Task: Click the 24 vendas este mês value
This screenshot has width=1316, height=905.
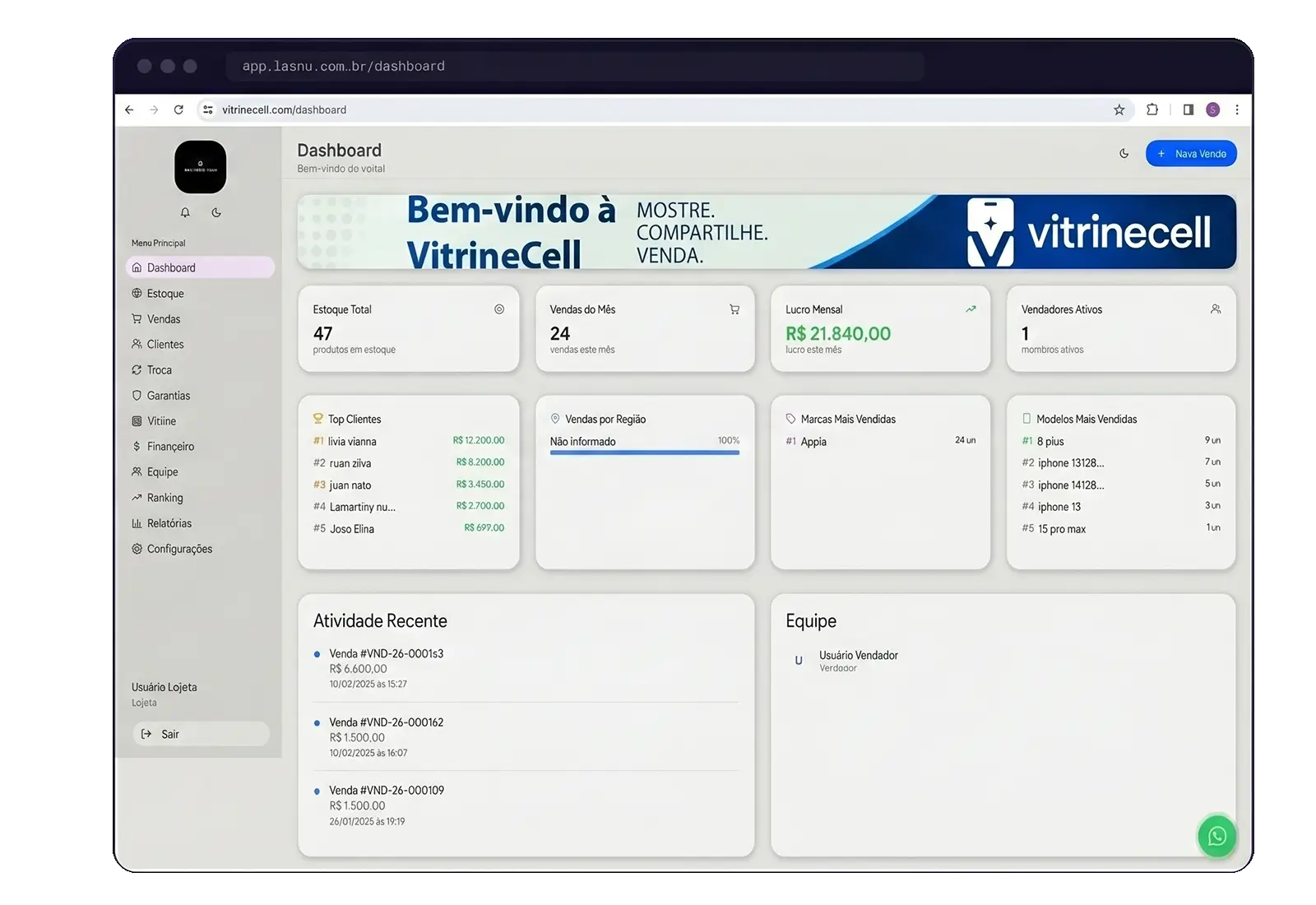Action: pyautogui.click(x=560, y=333)
